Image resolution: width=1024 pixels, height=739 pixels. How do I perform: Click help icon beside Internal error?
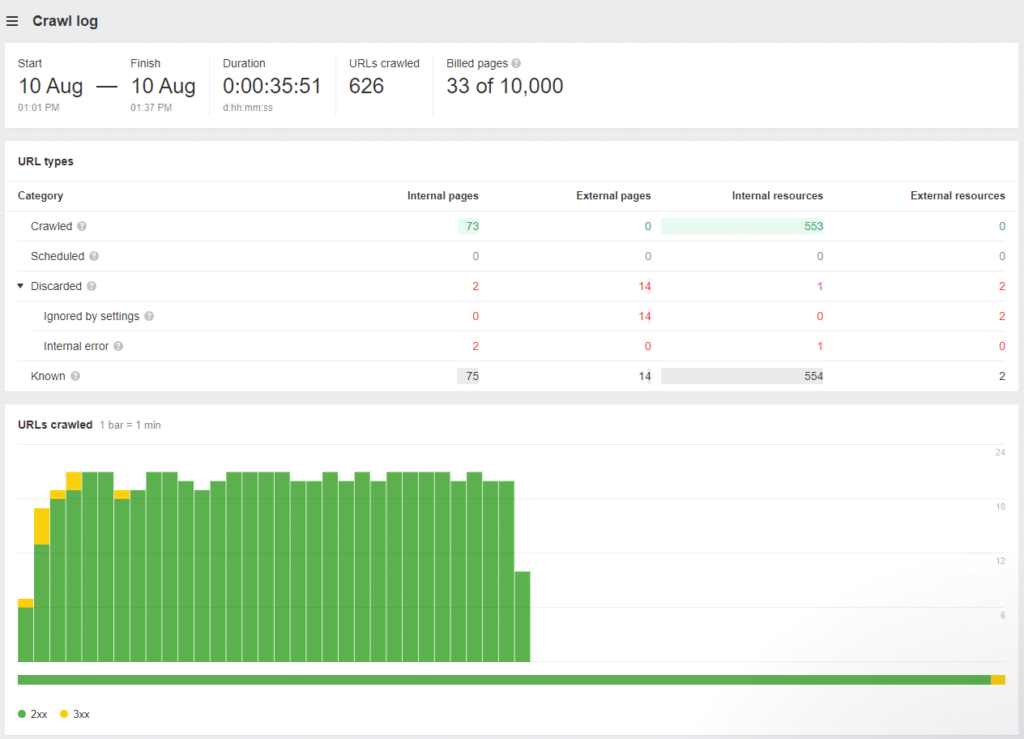(x=118, y=346)
